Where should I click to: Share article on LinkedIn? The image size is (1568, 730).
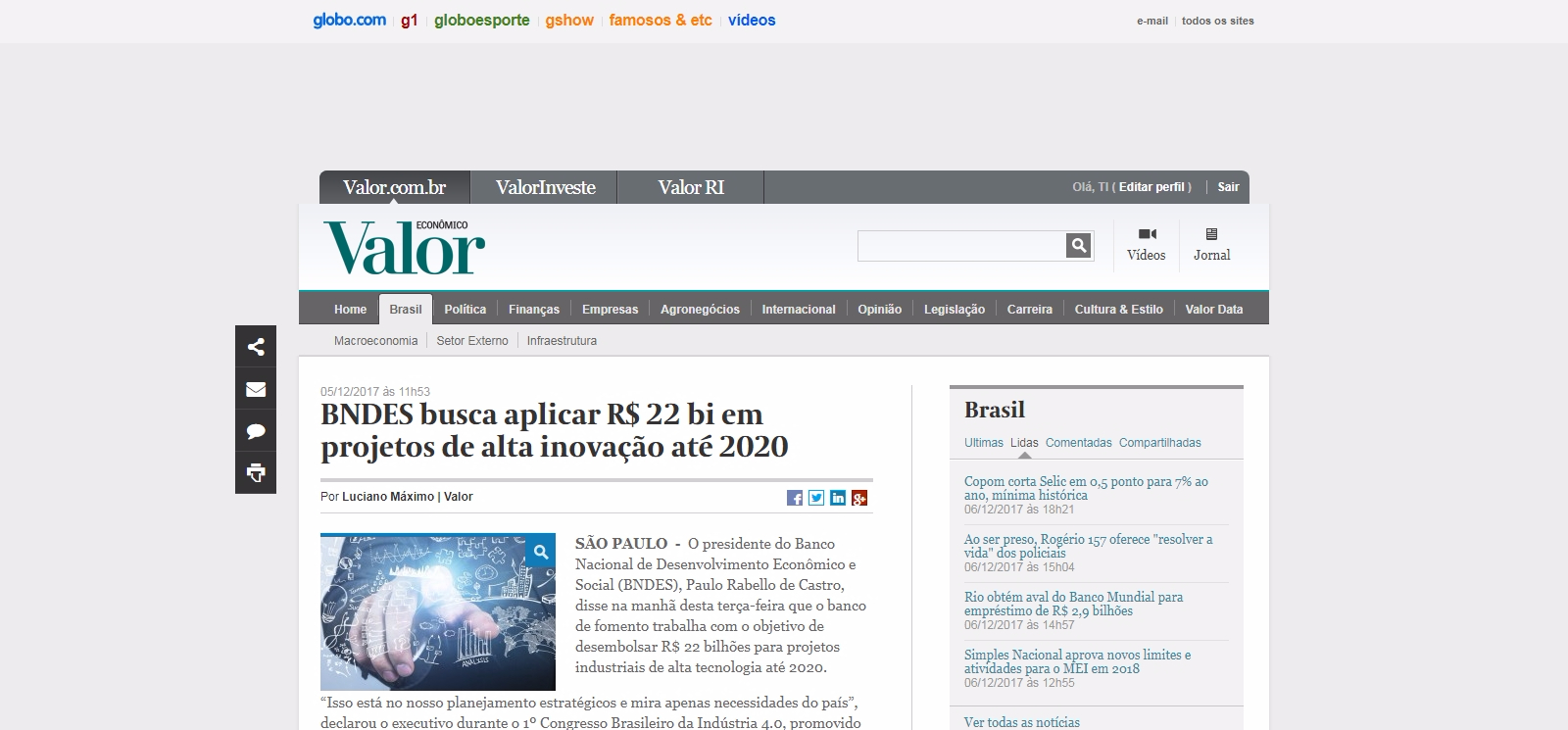pos(838,498)
